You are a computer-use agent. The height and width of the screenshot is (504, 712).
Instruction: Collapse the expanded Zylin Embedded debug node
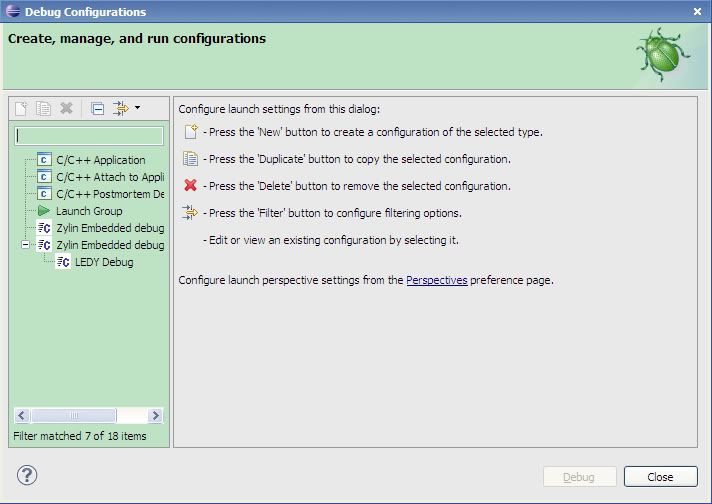click(25, 245)
